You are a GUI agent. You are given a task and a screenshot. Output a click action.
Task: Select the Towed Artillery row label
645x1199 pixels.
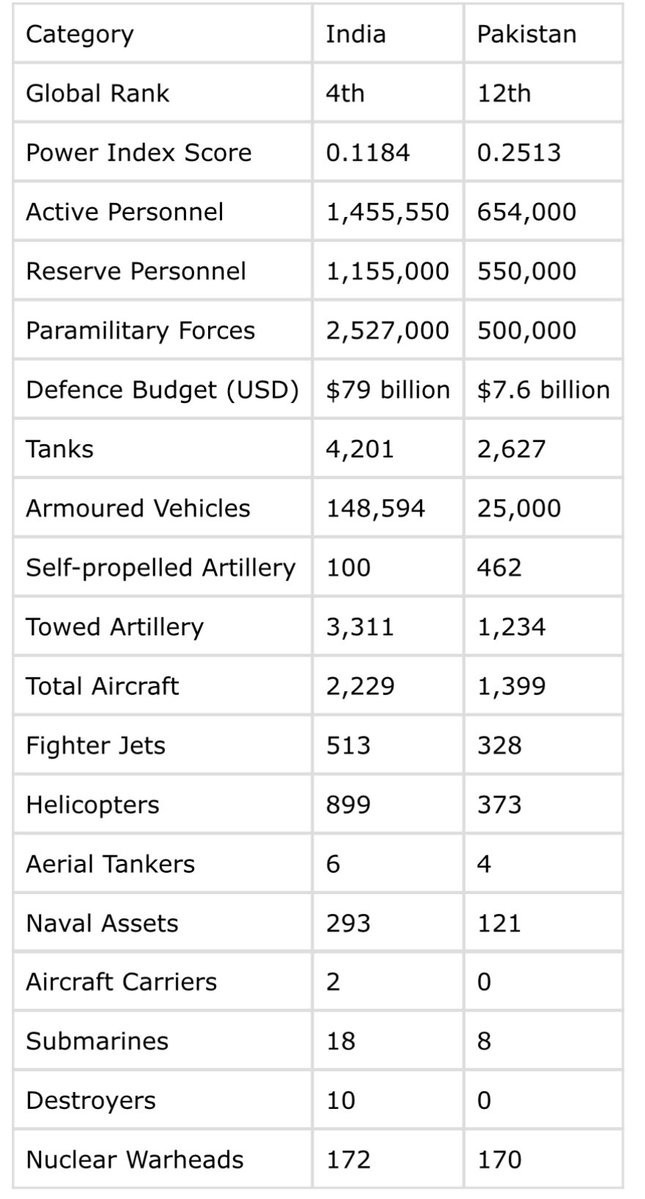[x=114, y=627]
